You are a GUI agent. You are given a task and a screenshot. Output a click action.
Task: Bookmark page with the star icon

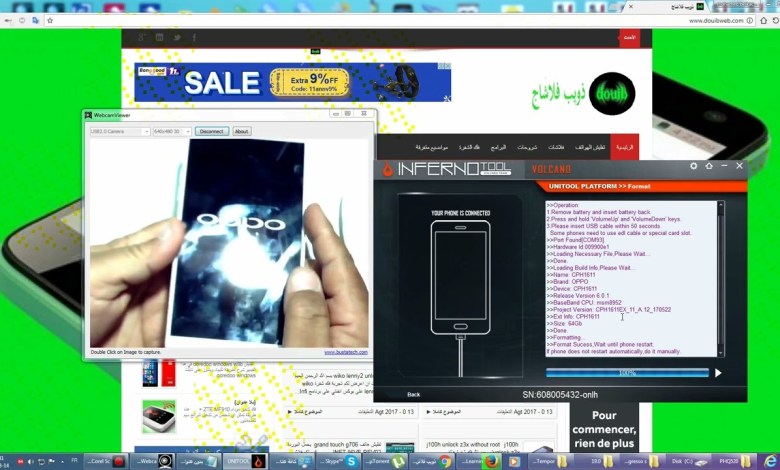[x=51, y=20]
